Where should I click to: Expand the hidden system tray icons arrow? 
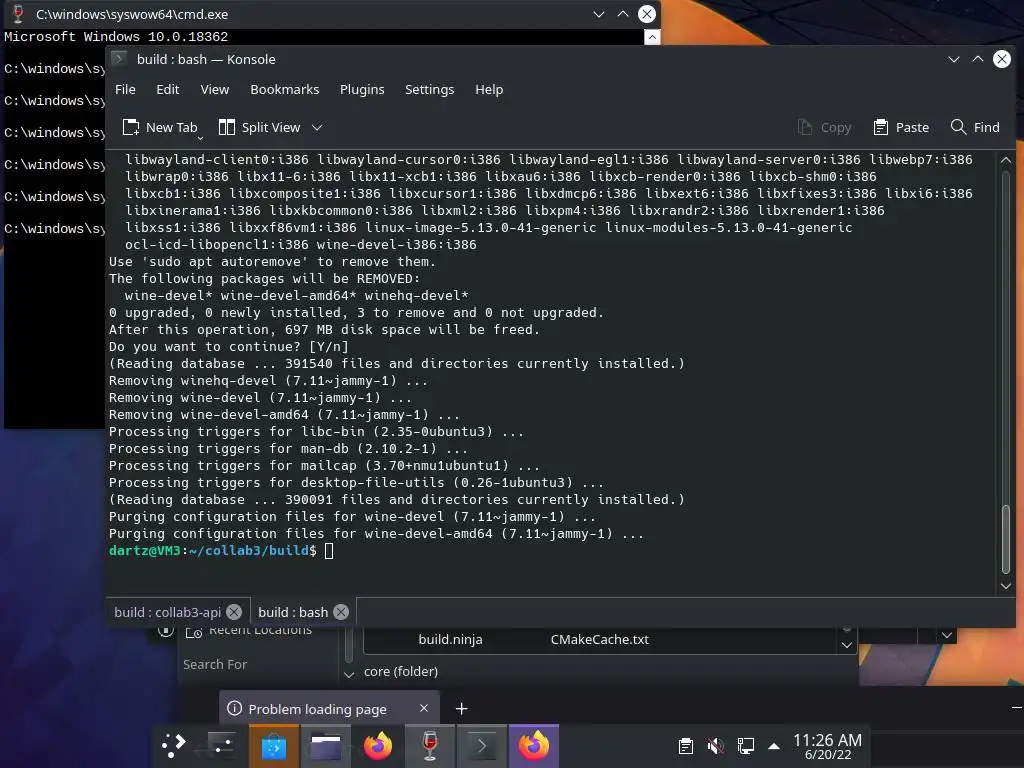point(774,746)
